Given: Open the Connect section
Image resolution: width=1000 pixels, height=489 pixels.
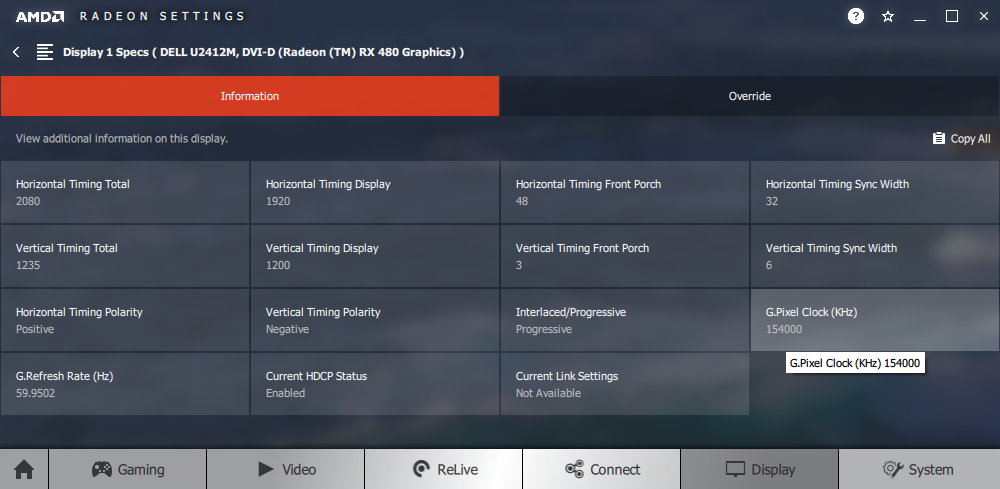Looking at the screenshot, I should pos(602,469).
